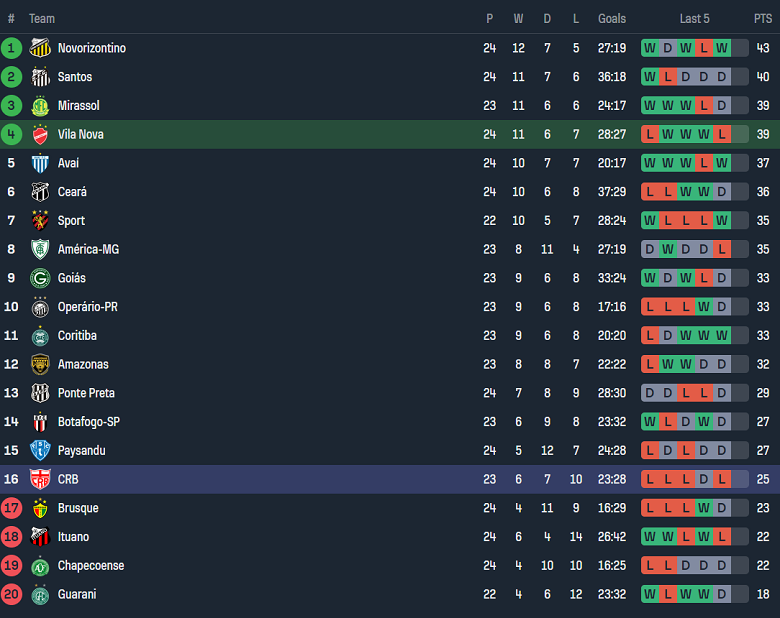Click the Sport club crest icon
This screenshot has width=780, height=618.
pyautogui.click(x=40, y=221)
